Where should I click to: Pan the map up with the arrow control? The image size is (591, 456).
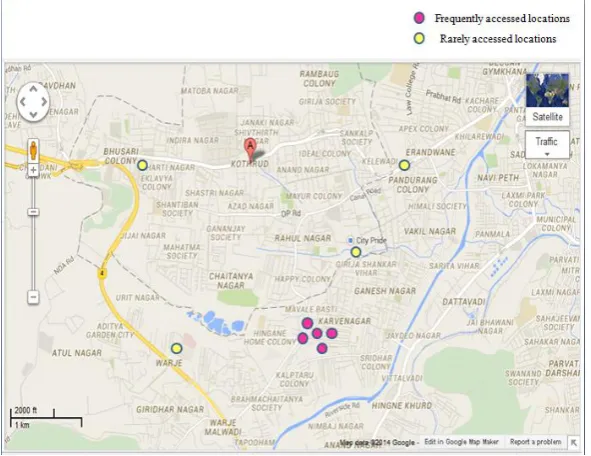tap(33, 89)
